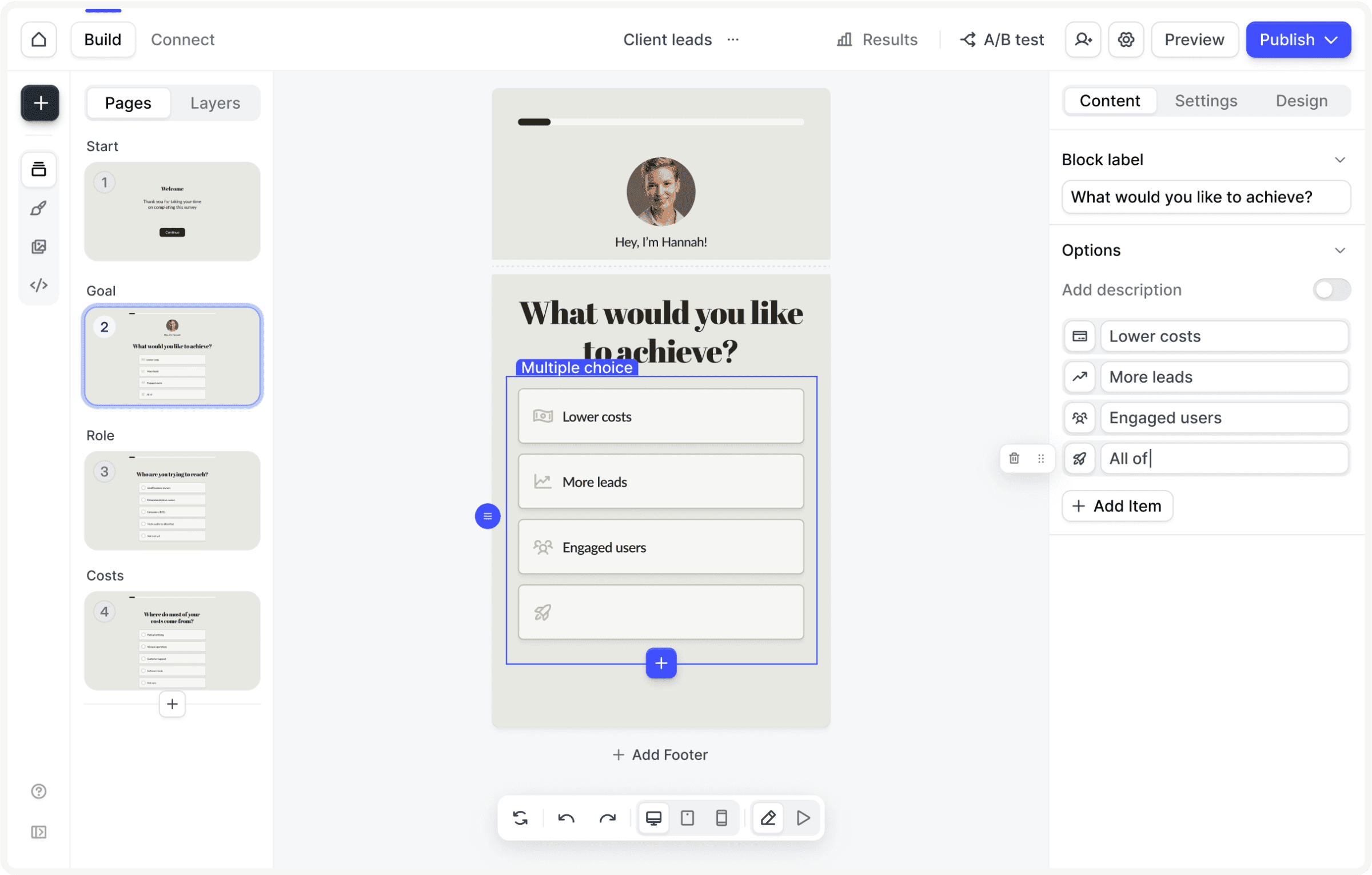
Task: Click the invite collaborator icon
Action: click(1083, 39)
